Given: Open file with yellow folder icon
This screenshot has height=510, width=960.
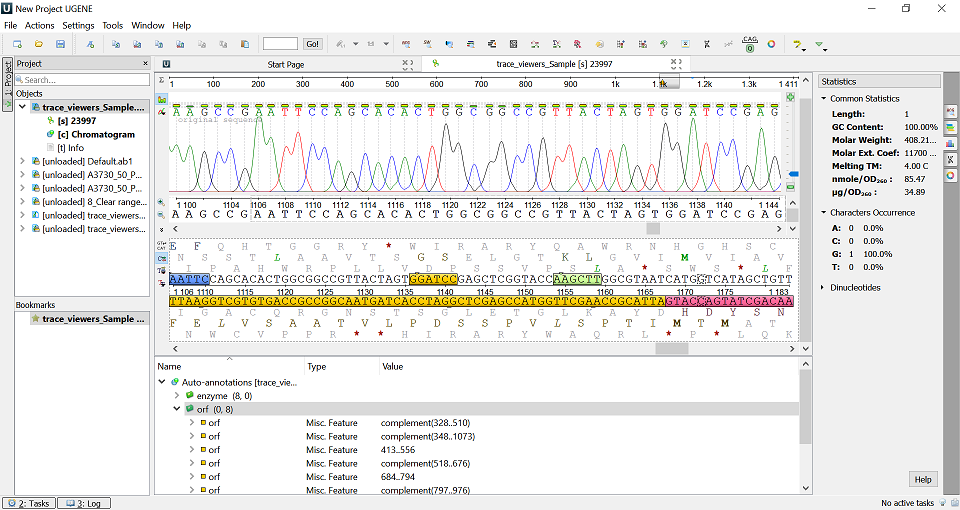Looking at the screenshot, I should [39, 44].
